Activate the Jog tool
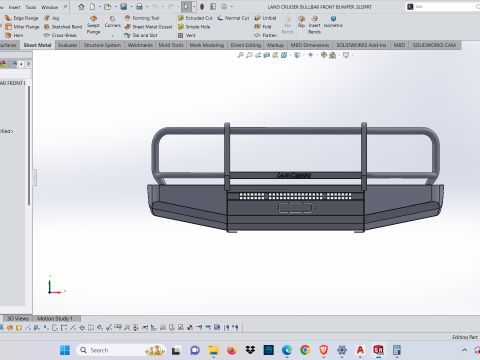Screen dimensions: 480x360 pos(51,18)
